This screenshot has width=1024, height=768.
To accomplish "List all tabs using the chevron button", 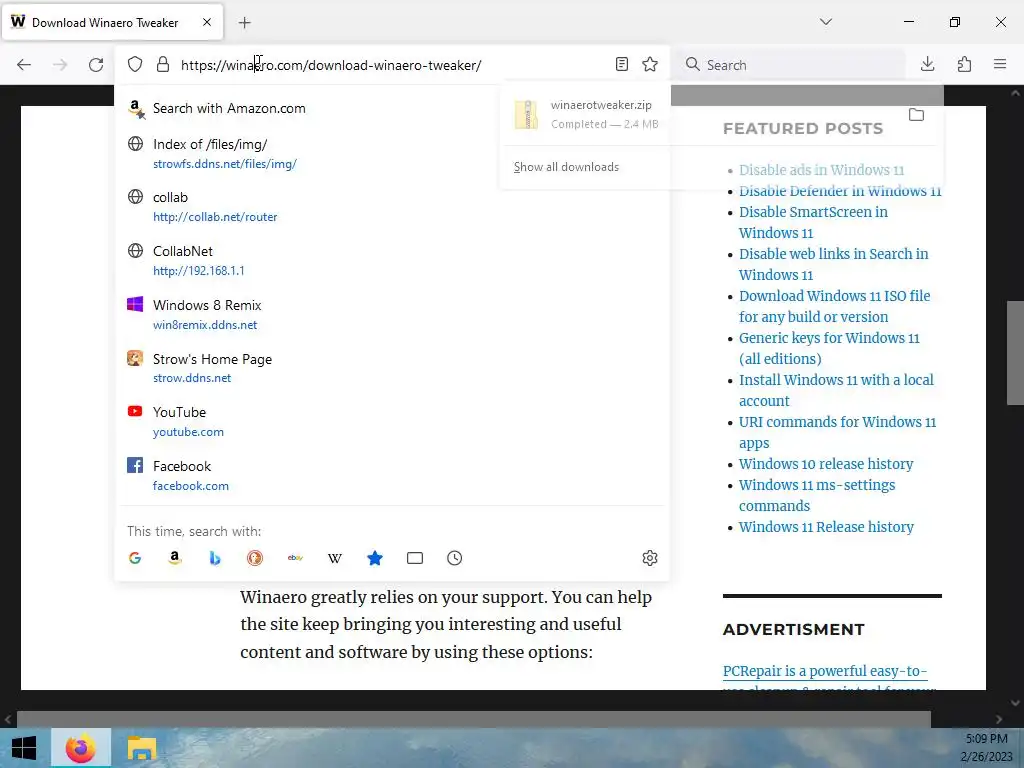I will pyautogui.click(x=825, y=22).
